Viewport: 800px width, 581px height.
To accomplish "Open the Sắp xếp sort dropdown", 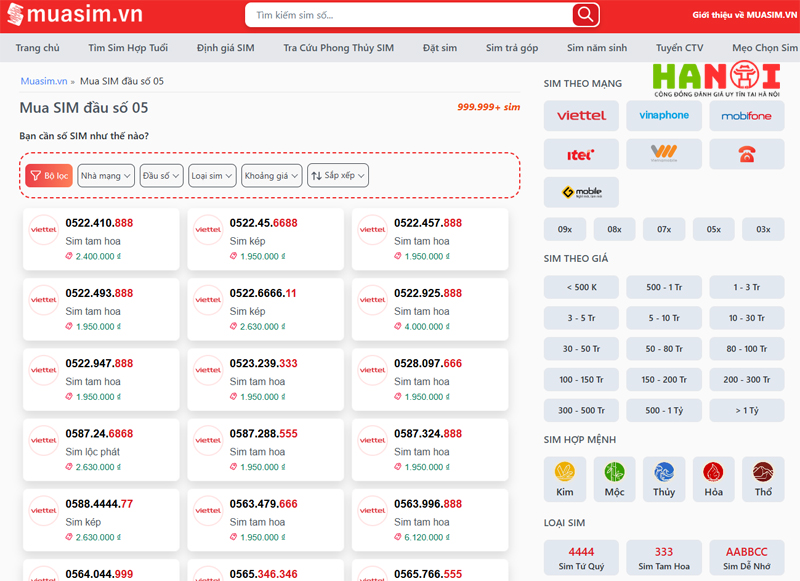I will click(338, 175).
